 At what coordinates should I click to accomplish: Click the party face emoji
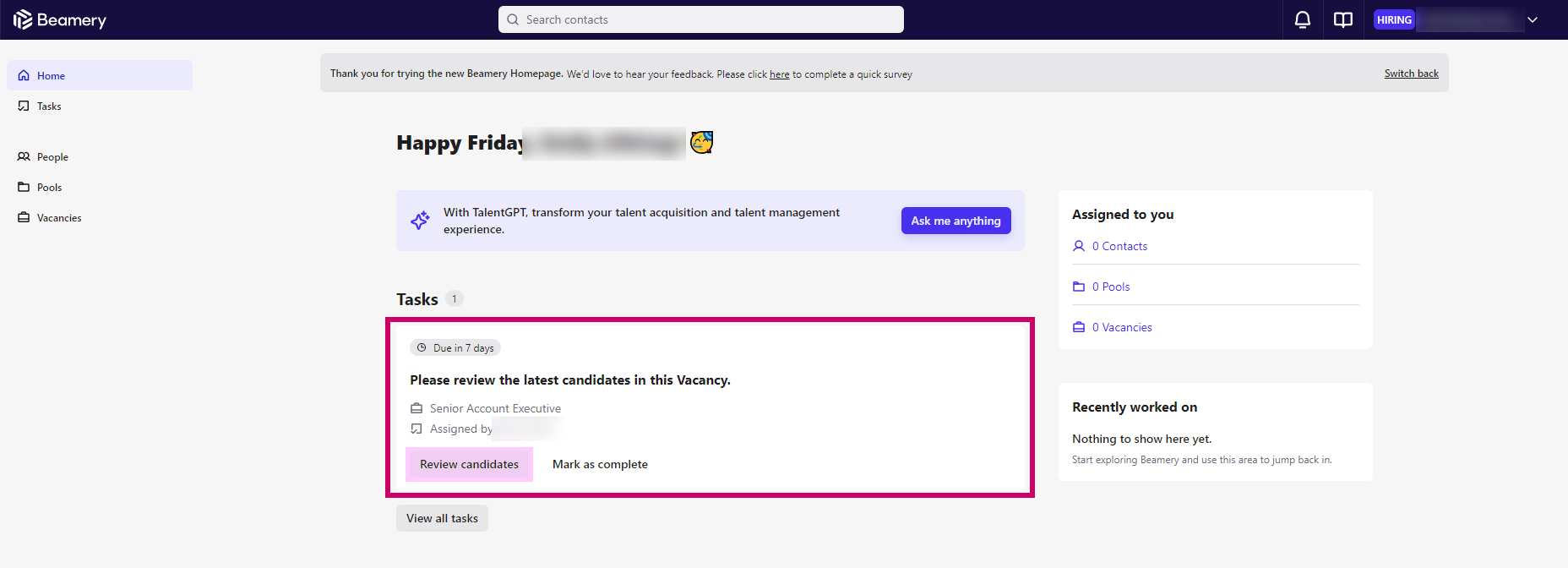coord(702,142)
